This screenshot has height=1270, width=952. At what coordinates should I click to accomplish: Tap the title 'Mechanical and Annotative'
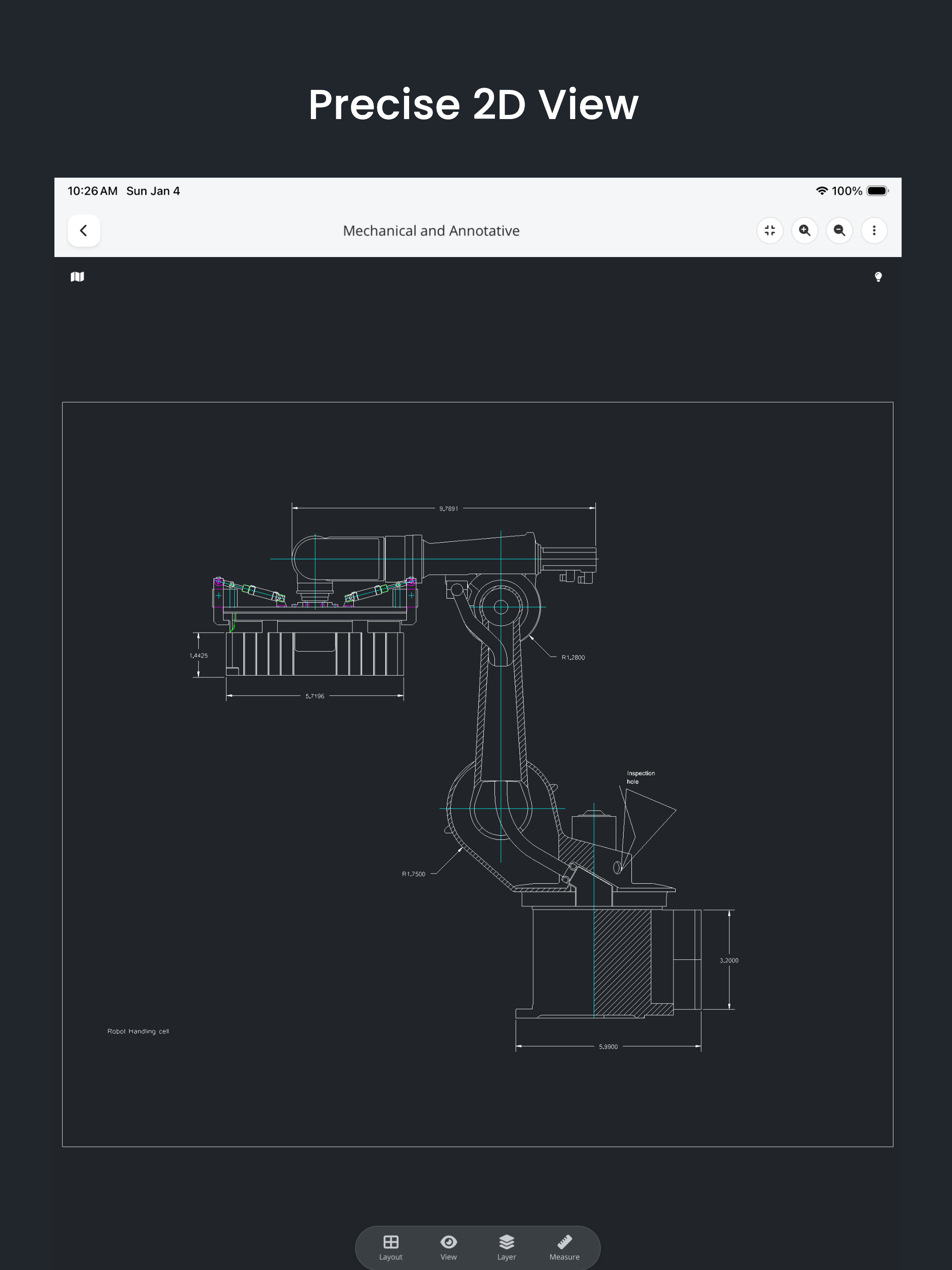431,231
